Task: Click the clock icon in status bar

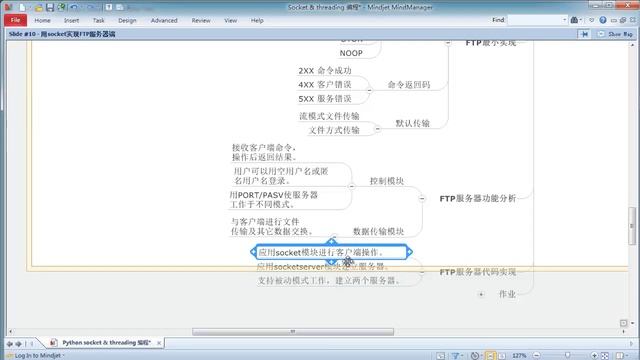Action: click(x=475, y=356)
